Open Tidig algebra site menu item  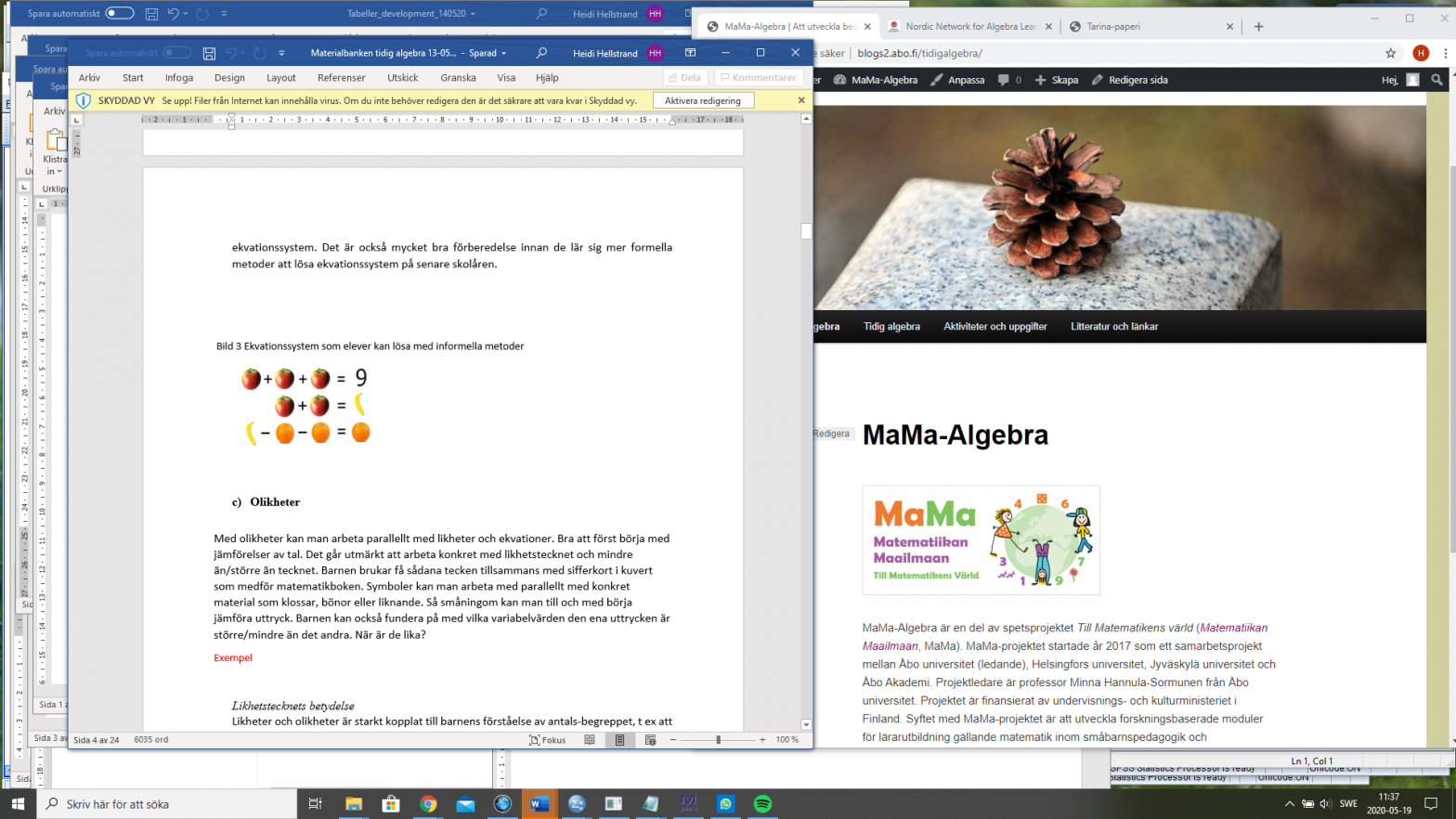(x=891, y=327)
